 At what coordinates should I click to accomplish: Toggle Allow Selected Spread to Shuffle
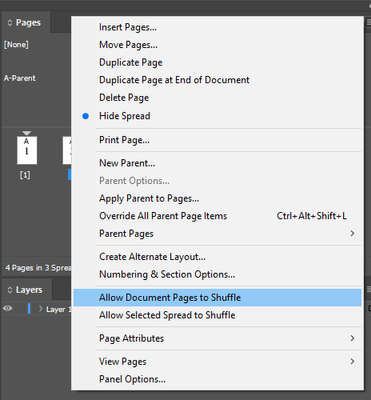pyautogui.click(x=217, y=315)
